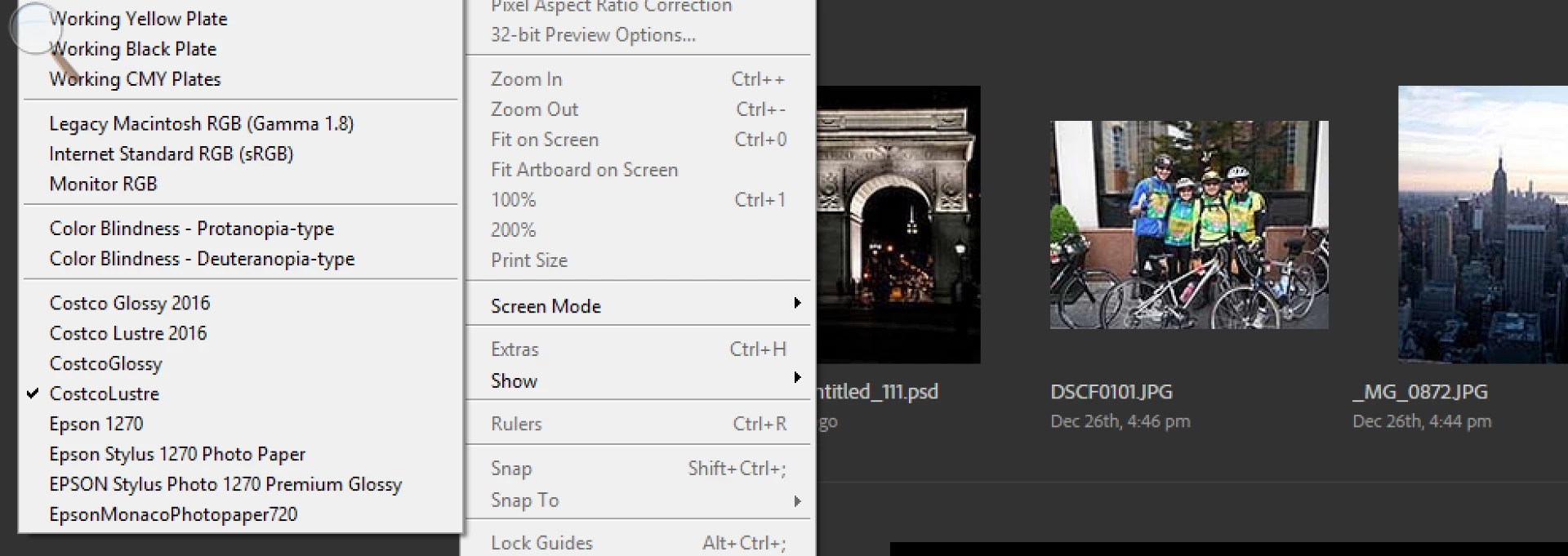Select Epson 1270 proof preset
1568x556 pixels.
[x=241, y=424]
